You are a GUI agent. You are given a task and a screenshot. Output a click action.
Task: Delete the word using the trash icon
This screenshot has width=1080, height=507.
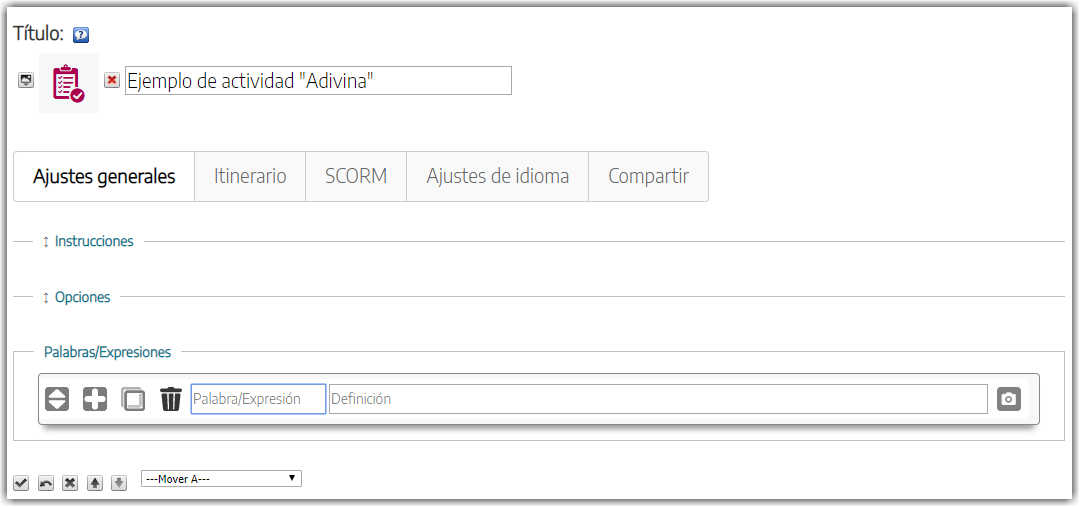click(171, 399)
